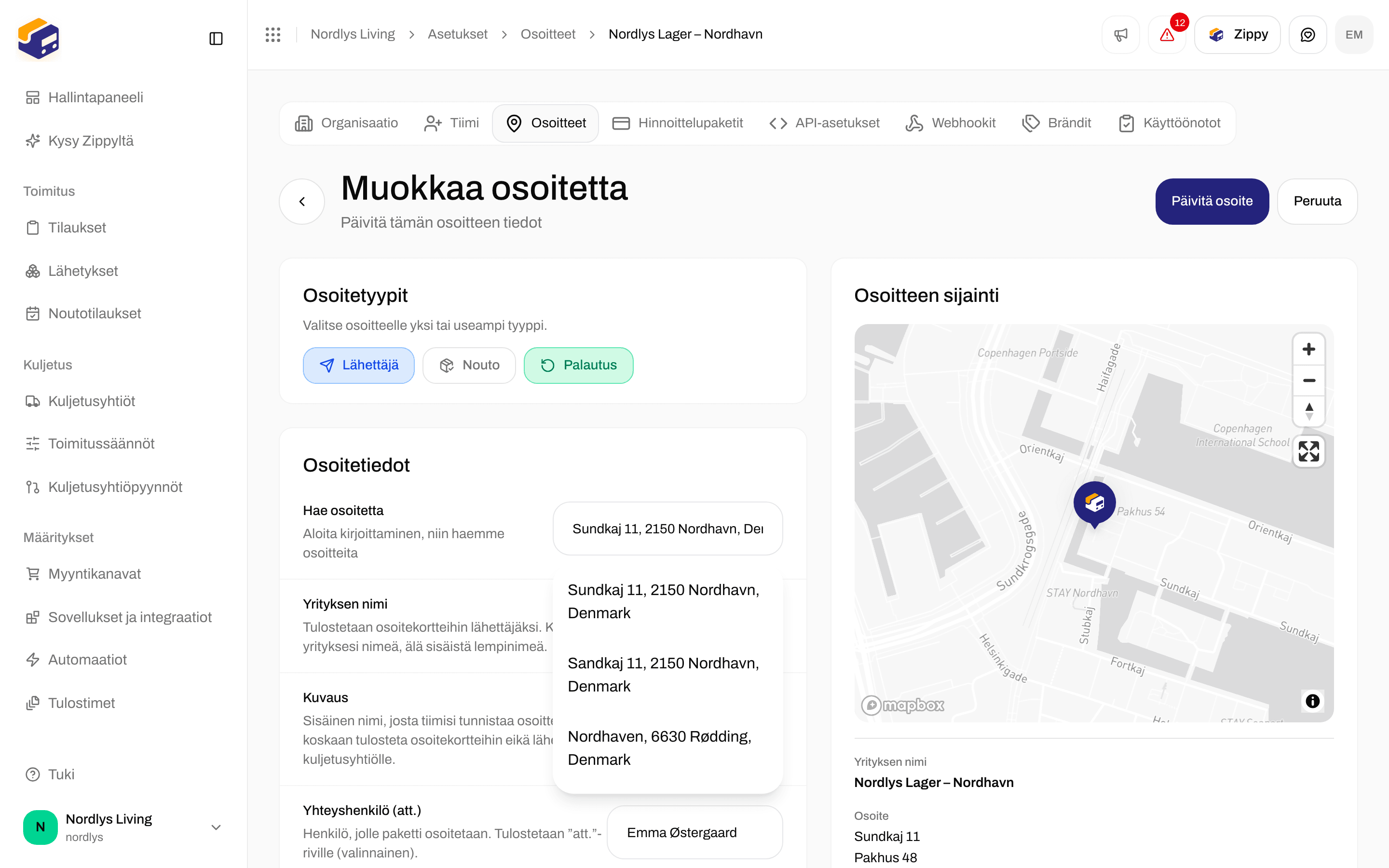Toggle Nouto address type
The image size is (1389, 868).
click(x=469, y=365)
